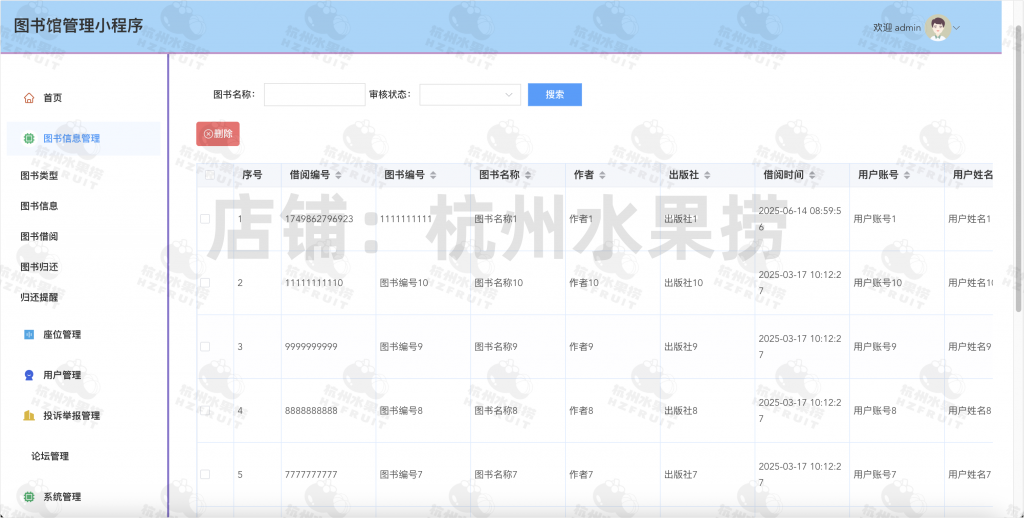This screenshot has width=1024, height=518.
Task: Click cell 出版社7
Action: 680,475
